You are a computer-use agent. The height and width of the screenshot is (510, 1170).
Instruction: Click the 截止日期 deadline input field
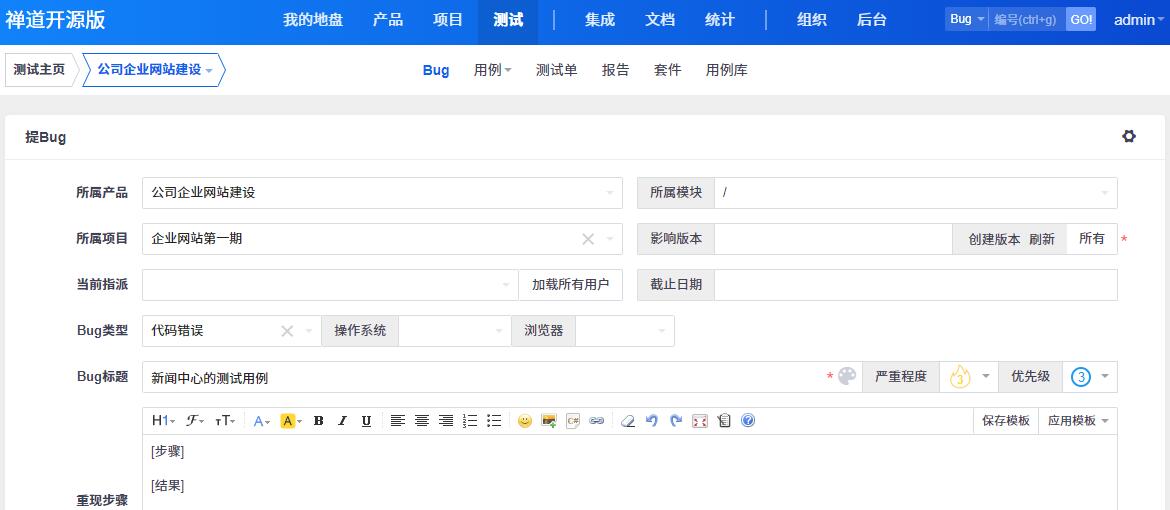(915, 285)
